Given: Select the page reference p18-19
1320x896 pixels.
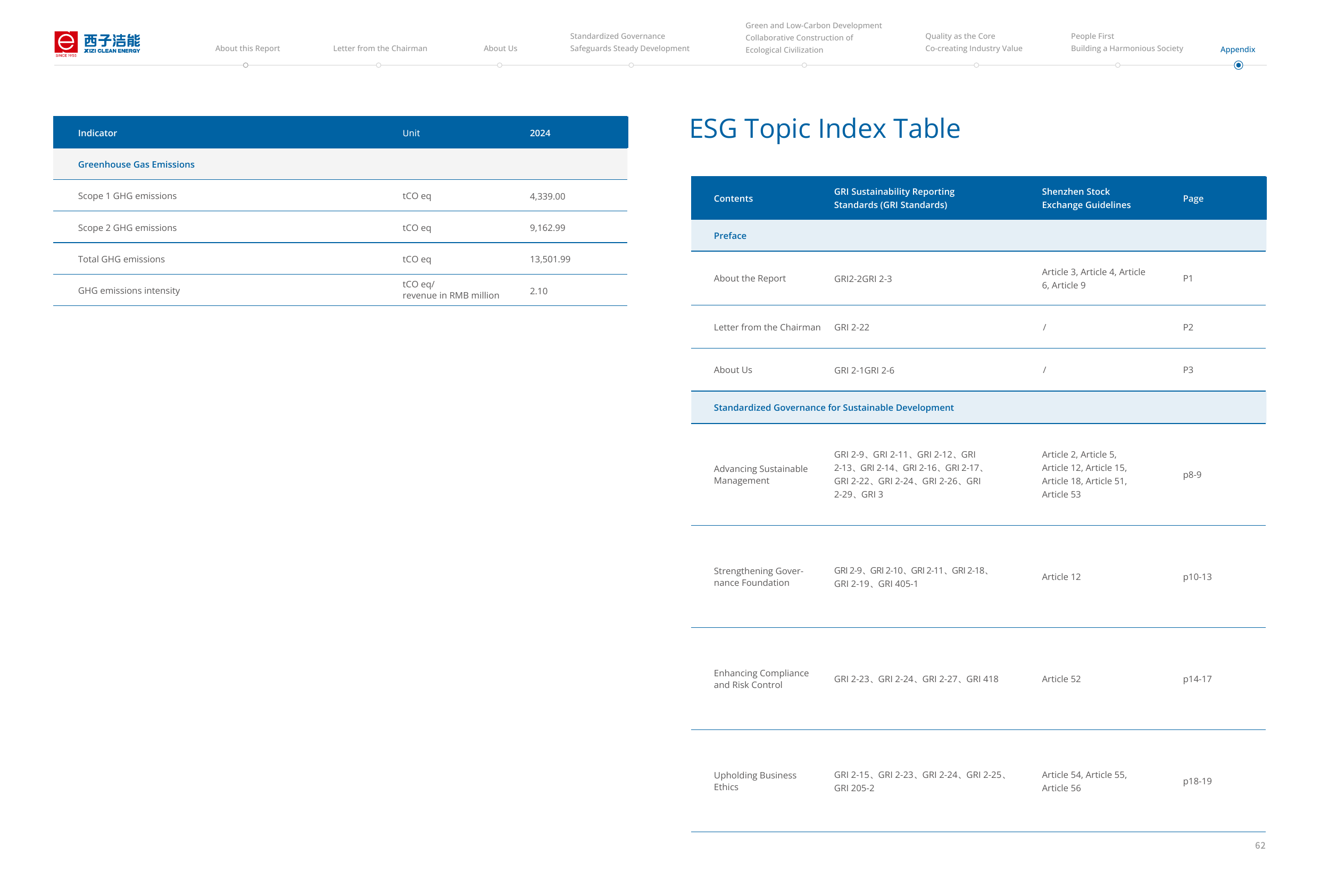Looking at the screenshot, I should point(1197,781).
